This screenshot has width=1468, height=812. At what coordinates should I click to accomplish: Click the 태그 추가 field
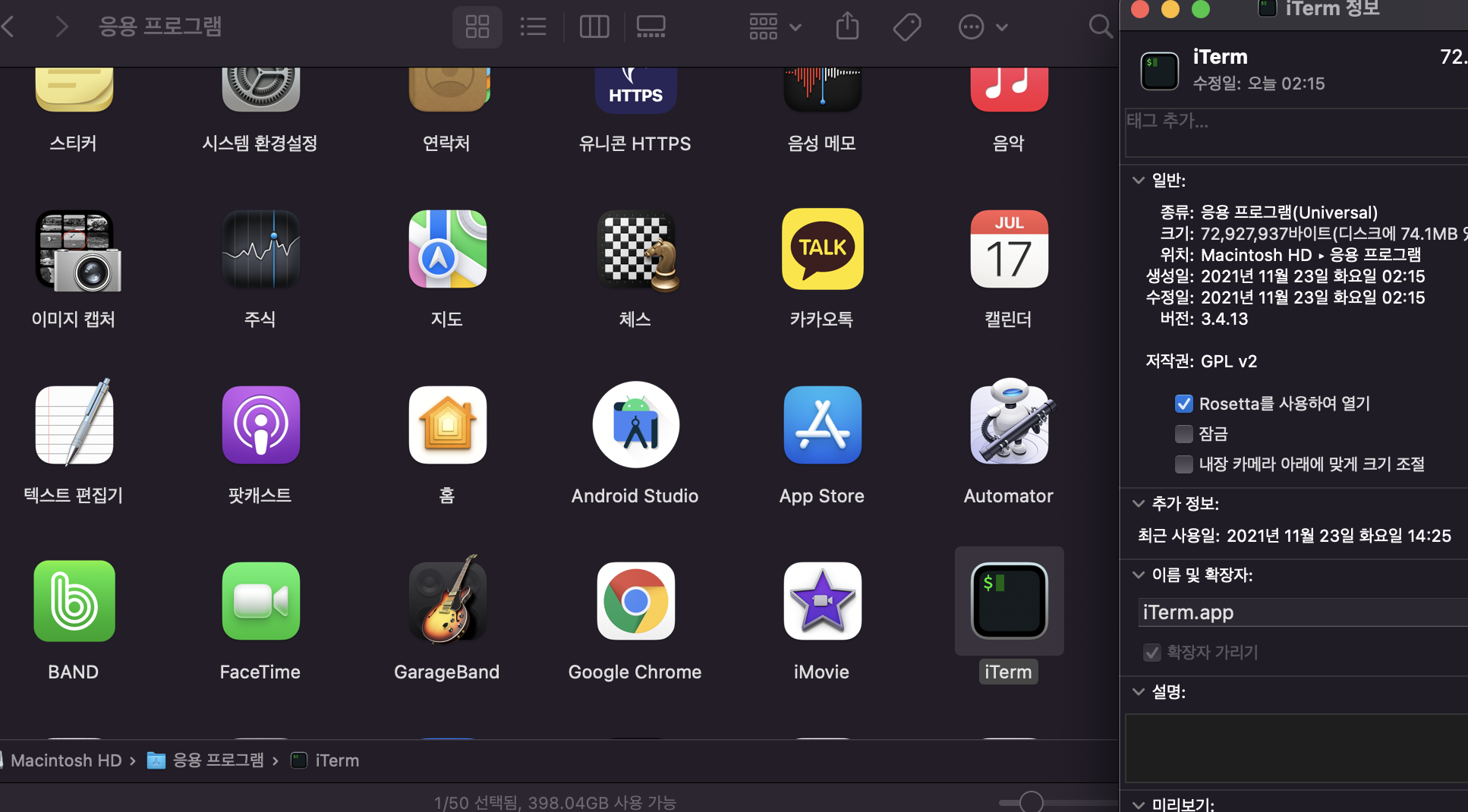[1296, 132]
